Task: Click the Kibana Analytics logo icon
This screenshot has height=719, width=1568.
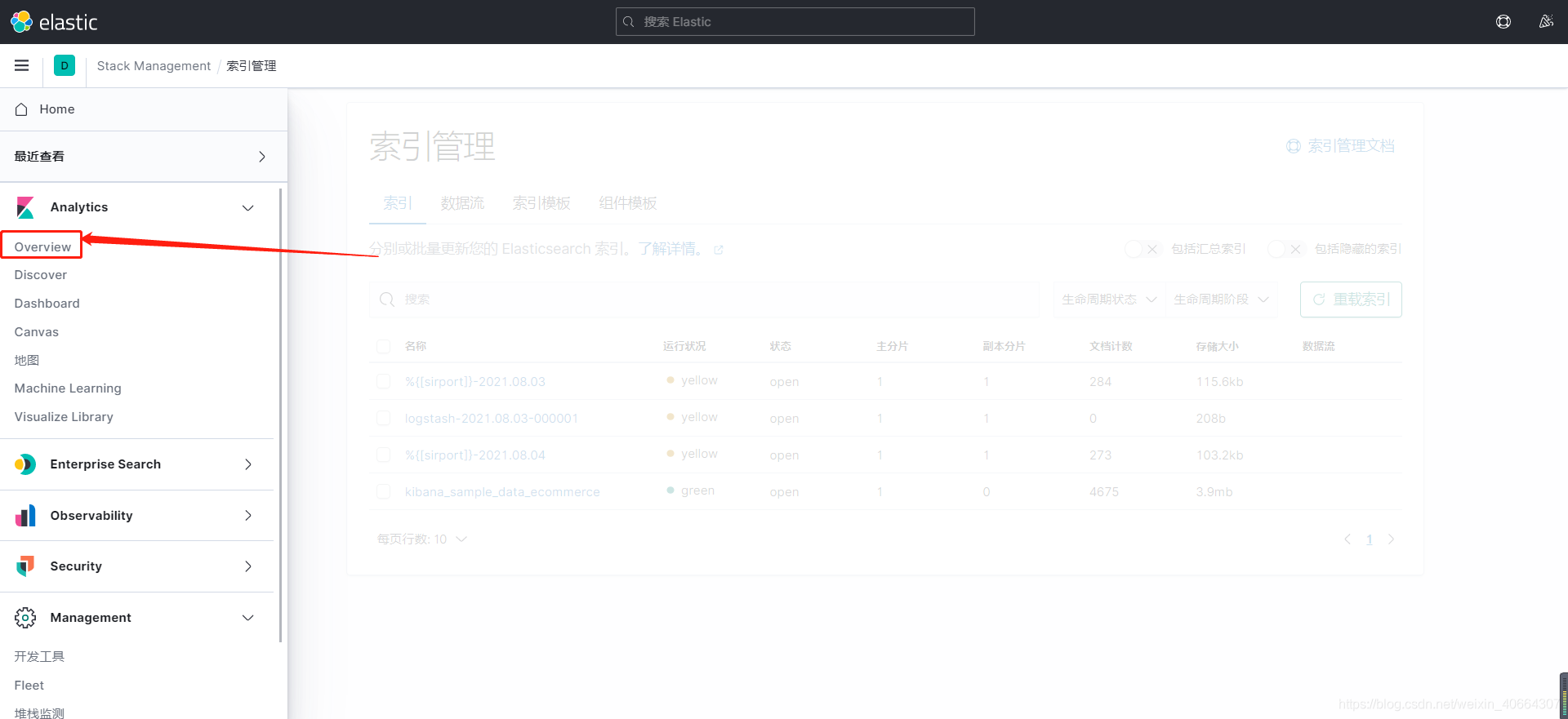Action: click(25, 207)
